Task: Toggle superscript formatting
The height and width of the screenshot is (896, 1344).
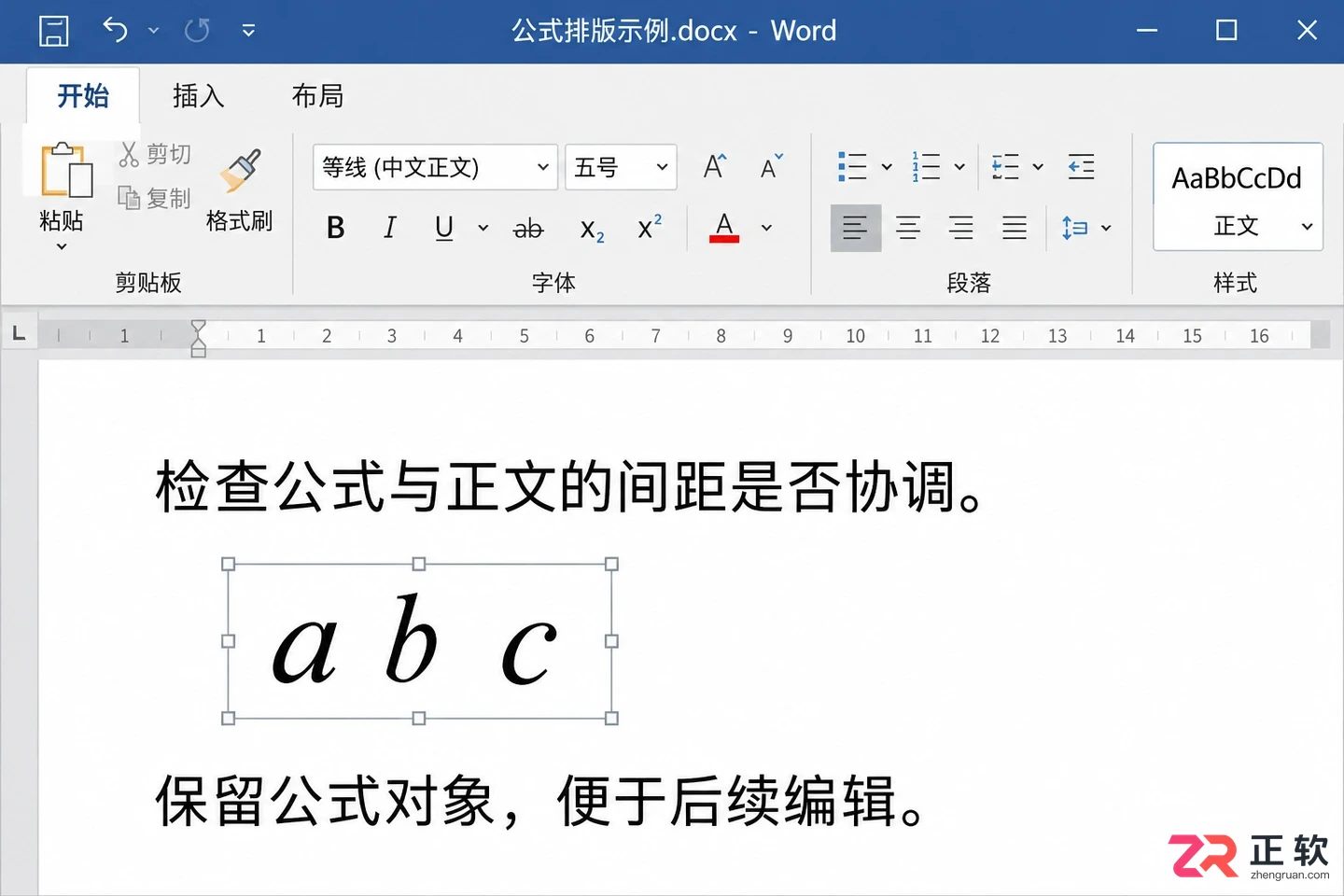Action: [650, 227]
